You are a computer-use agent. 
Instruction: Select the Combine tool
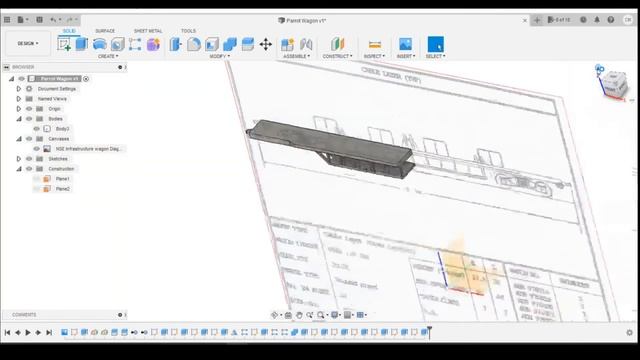click(x=230, y=44)
